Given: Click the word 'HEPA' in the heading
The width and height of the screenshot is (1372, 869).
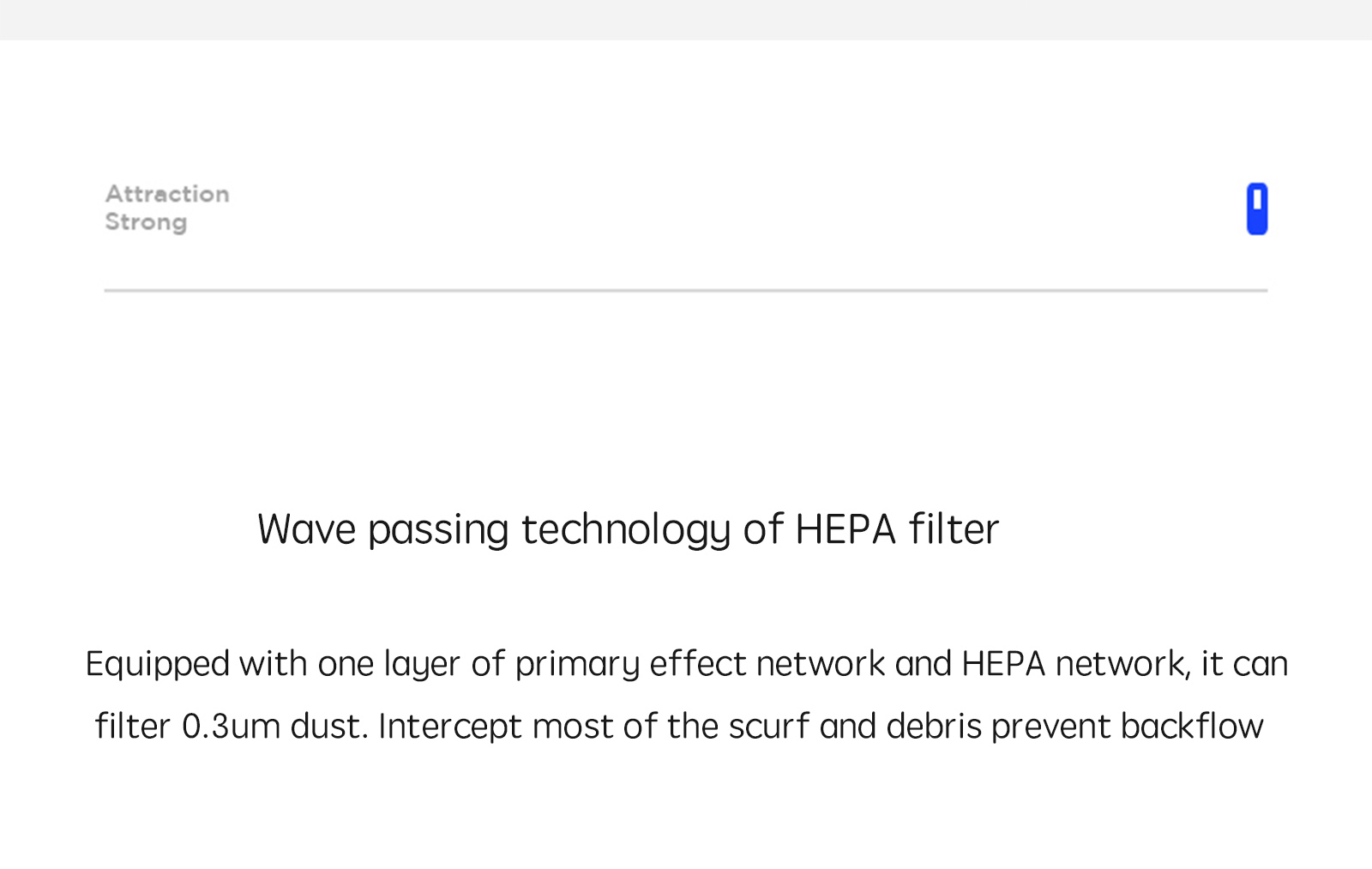Looking at the screenshot, I should point(845,529).
